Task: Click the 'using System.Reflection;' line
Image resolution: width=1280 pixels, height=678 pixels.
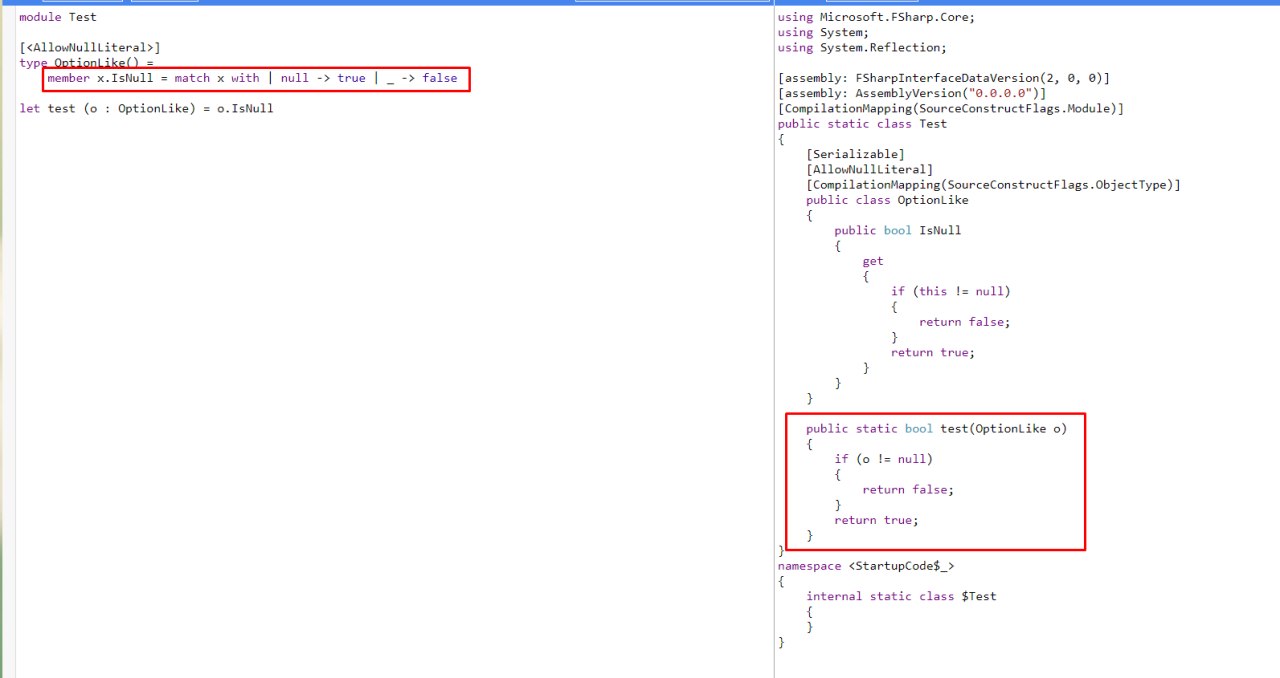Action: coord(862,47)
